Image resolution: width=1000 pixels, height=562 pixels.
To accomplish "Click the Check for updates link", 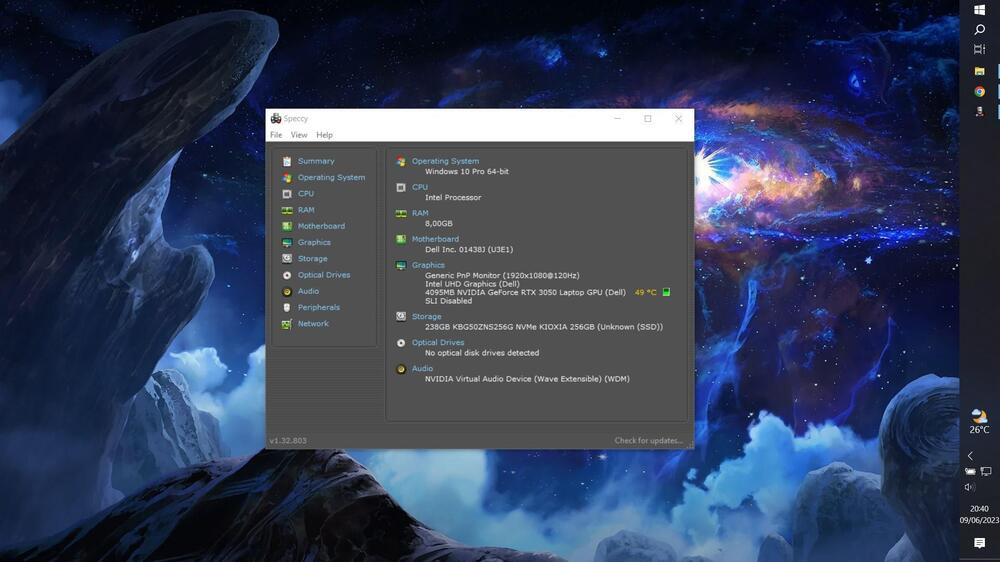I will pyautogui.click(x=648, y=441).
